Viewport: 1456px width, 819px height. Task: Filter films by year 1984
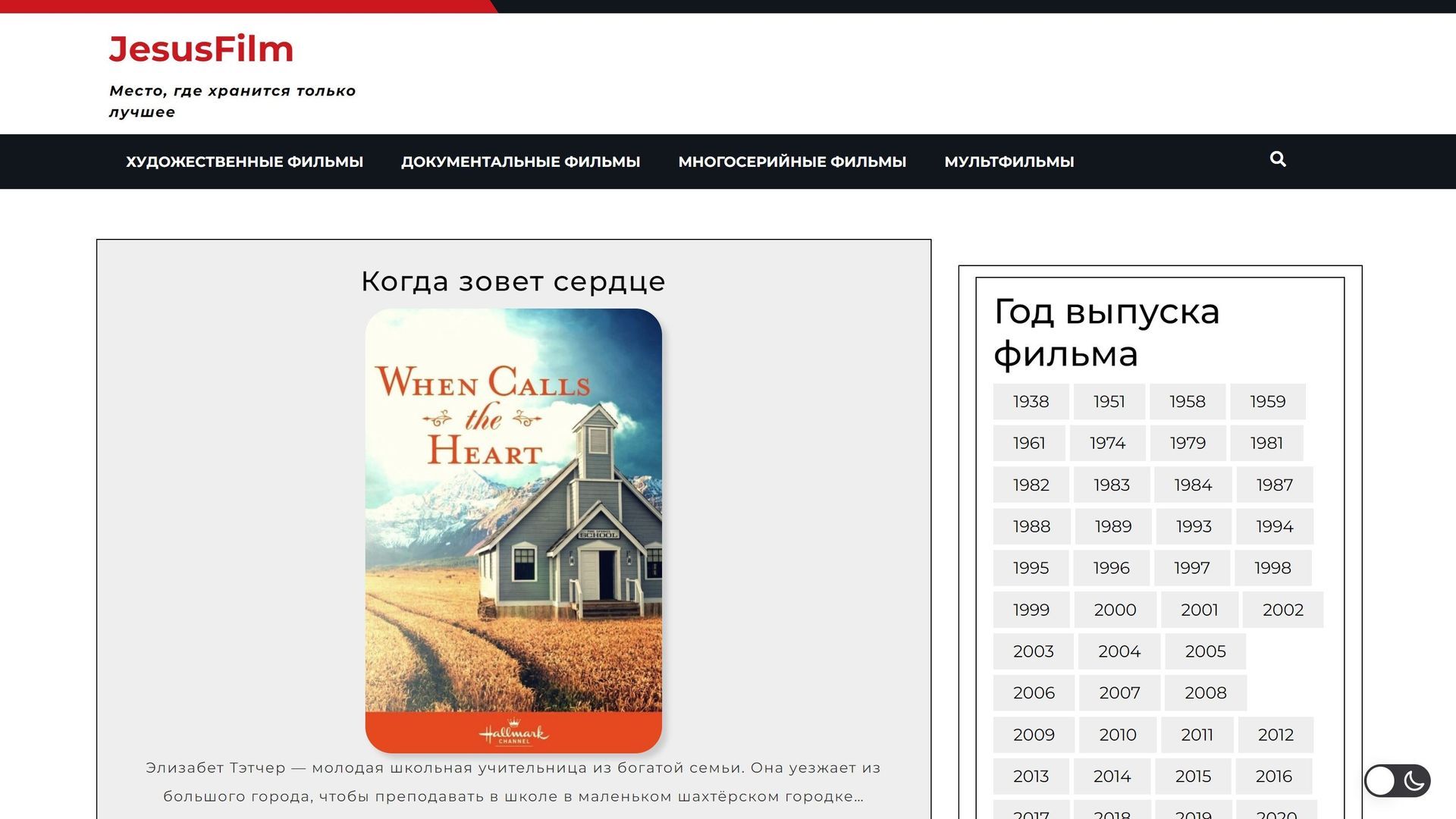click(x=1193, y=485)
